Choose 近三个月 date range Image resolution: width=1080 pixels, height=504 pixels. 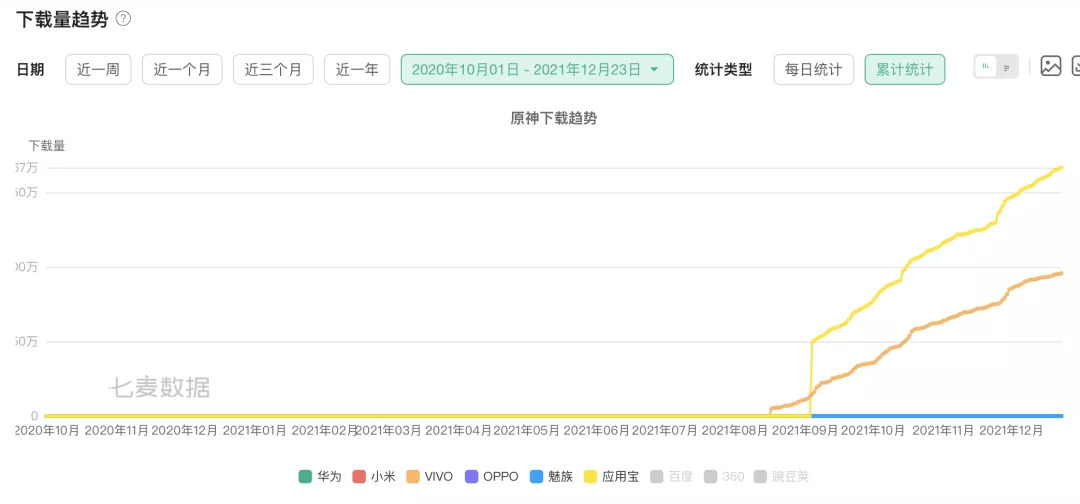[273, 69]
